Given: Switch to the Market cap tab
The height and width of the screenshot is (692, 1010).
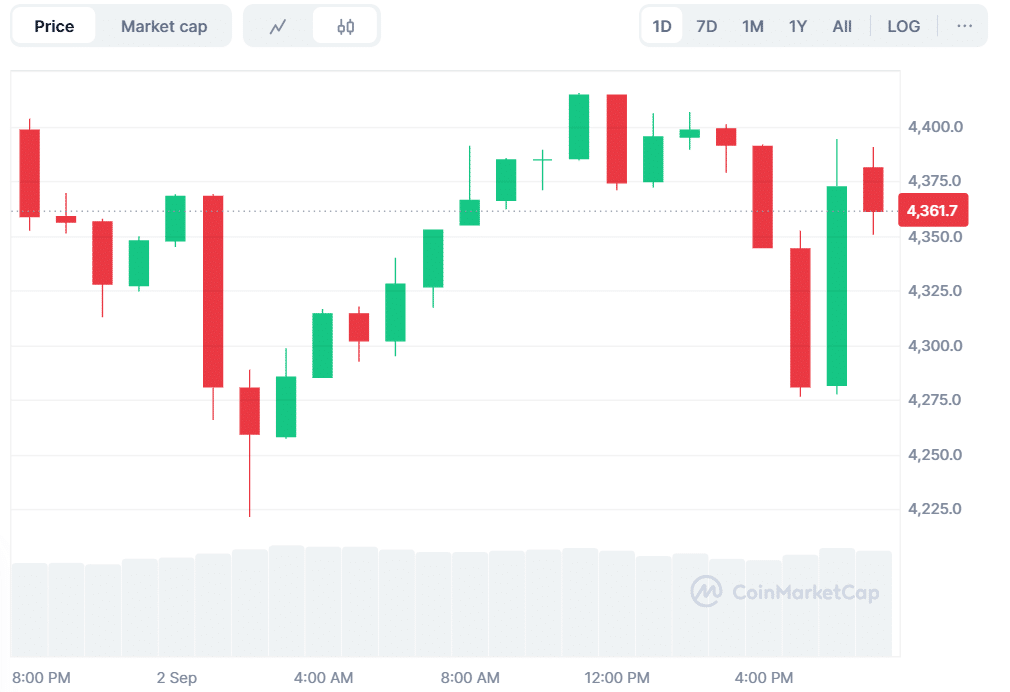Looking at the screenshot, I should point(164,26).
